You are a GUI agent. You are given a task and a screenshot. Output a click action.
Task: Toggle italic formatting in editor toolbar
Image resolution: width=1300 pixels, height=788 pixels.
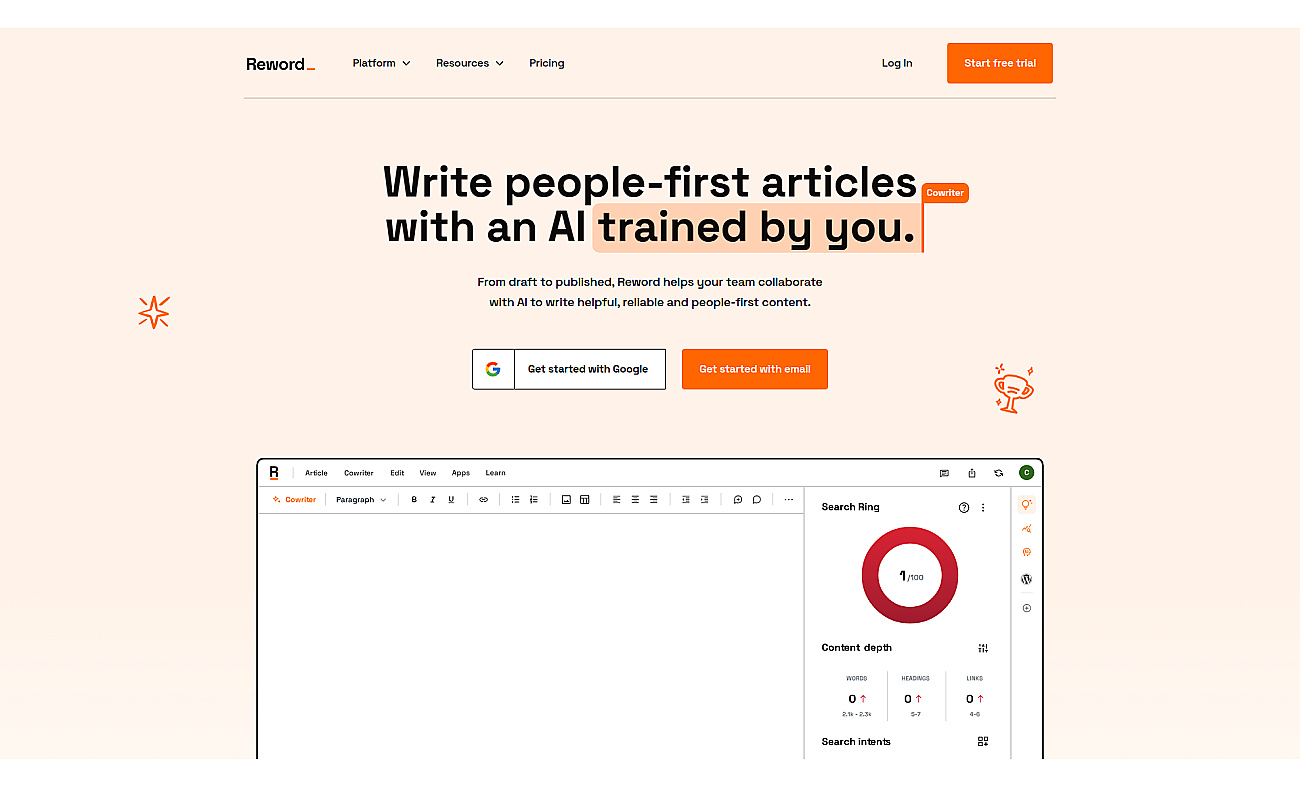pos(432,500)
